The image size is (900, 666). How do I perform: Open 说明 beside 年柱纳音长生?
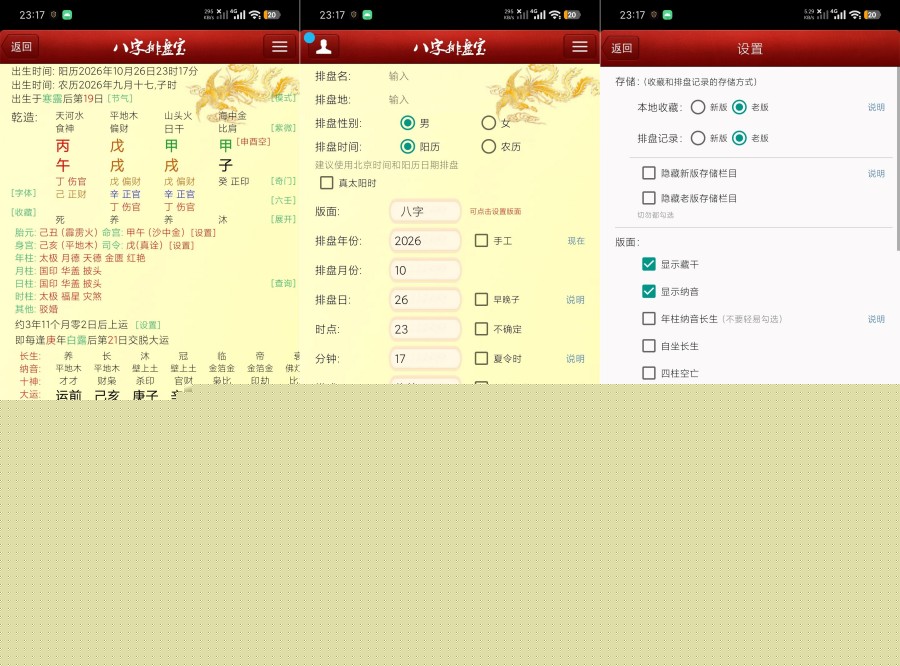[876, 319]
